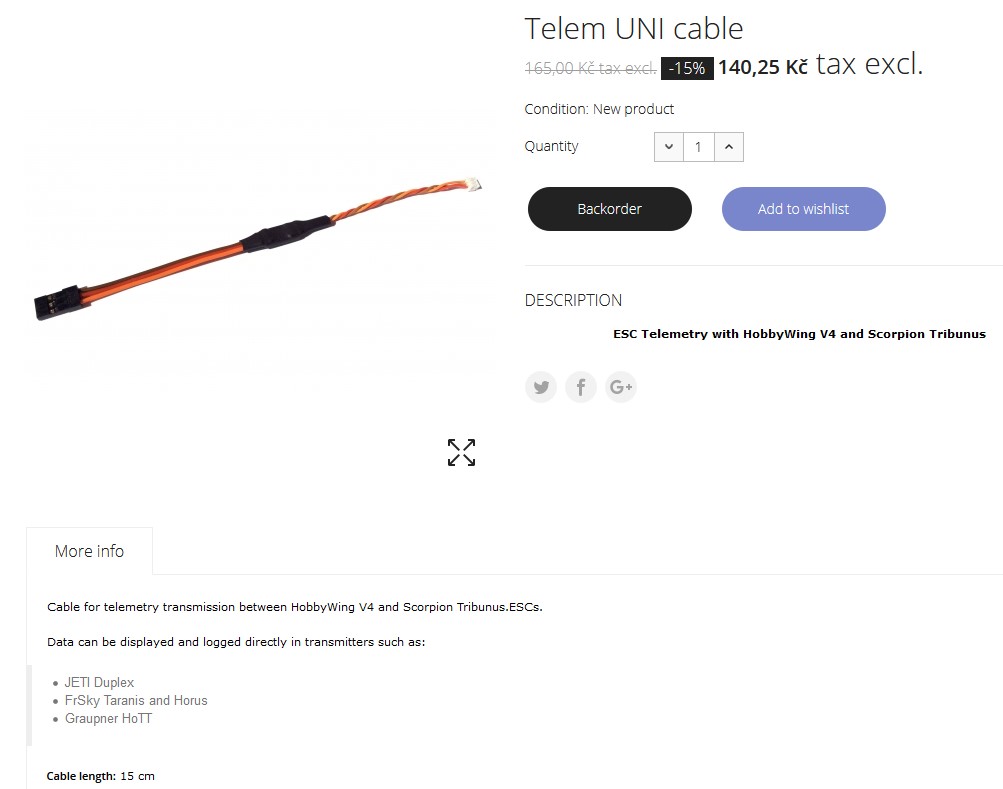Viewport: 1003px width, 789px height.
Task: Click the 140,25 Kč price
Action: tap(762, 67)
